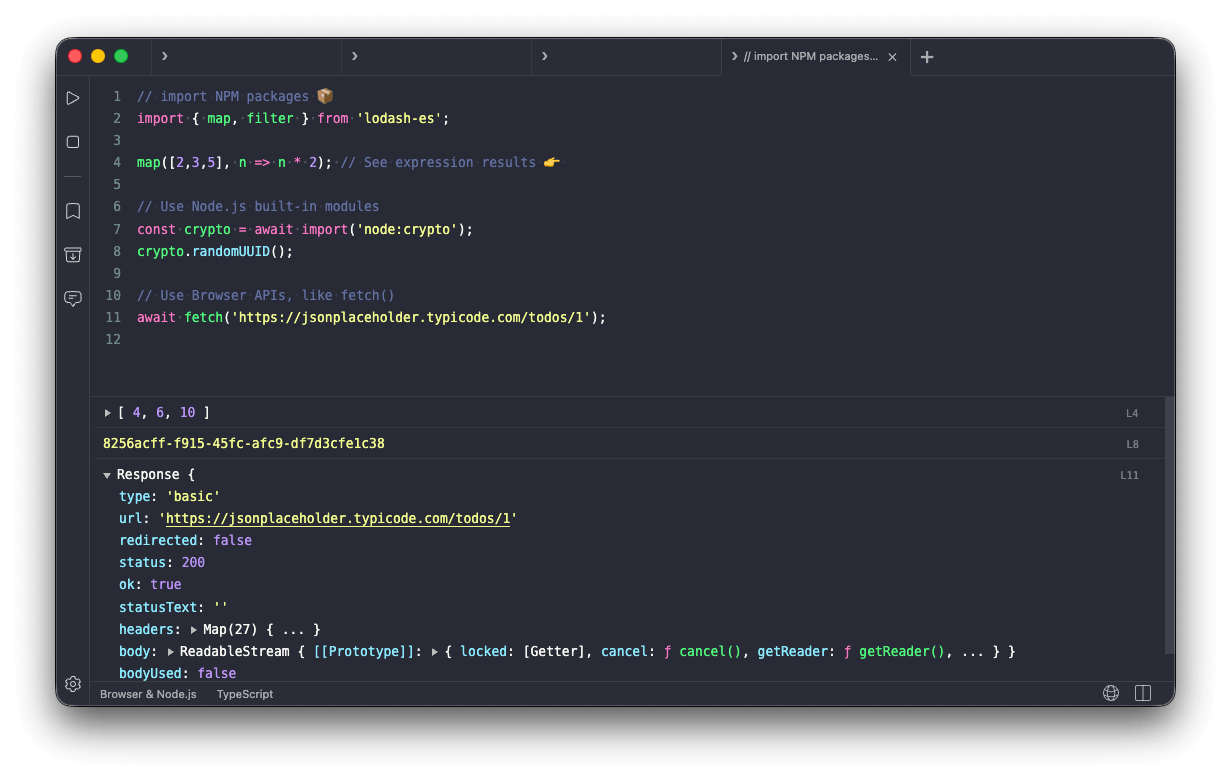Image resolution: width=1231 pixels, height=780 pixels.
Task: Click the stop execution square icon
Action: pos(73,142)
